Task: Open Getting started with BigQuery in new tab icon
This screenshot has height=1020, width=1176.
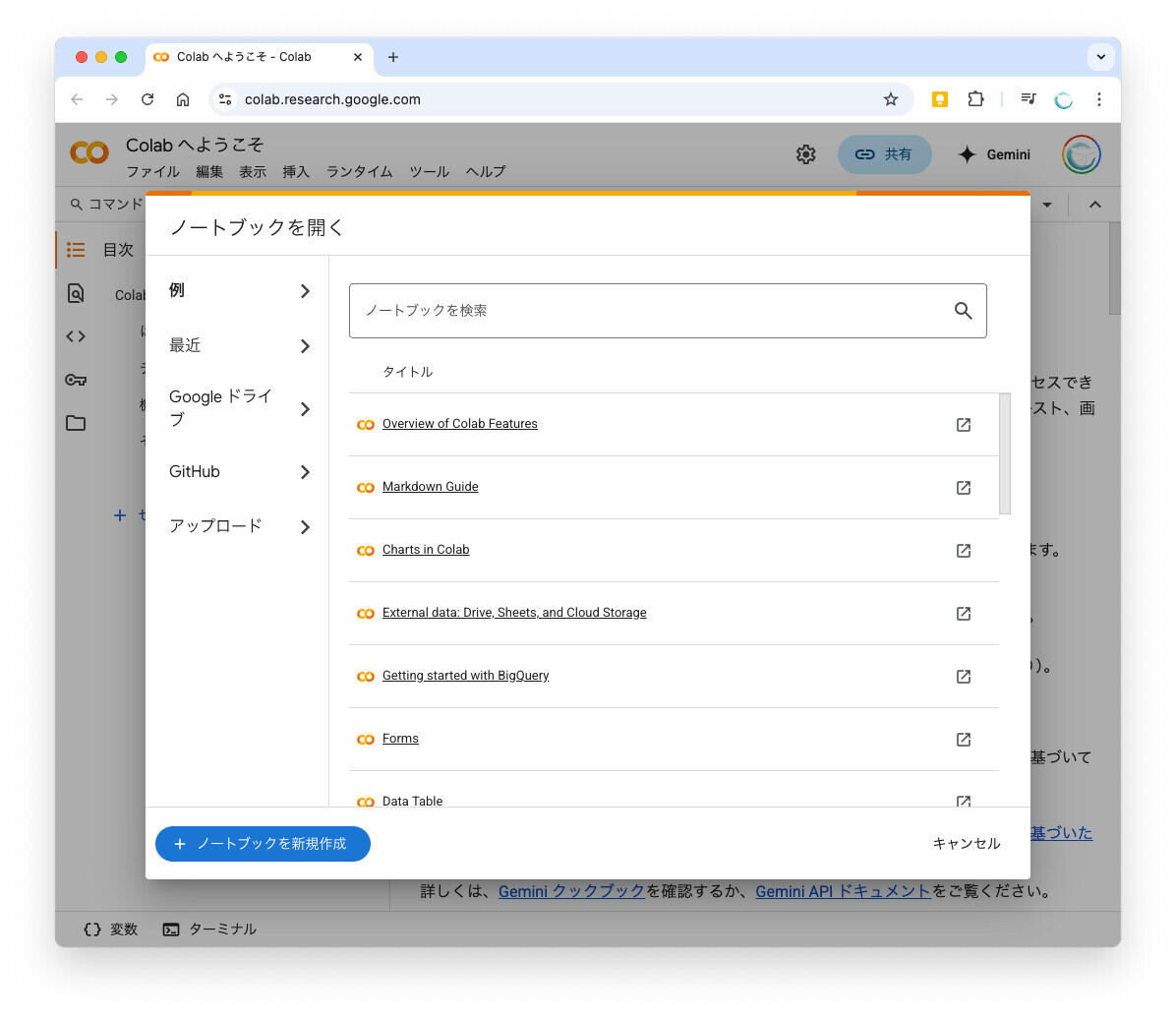Action: point(963,677)
